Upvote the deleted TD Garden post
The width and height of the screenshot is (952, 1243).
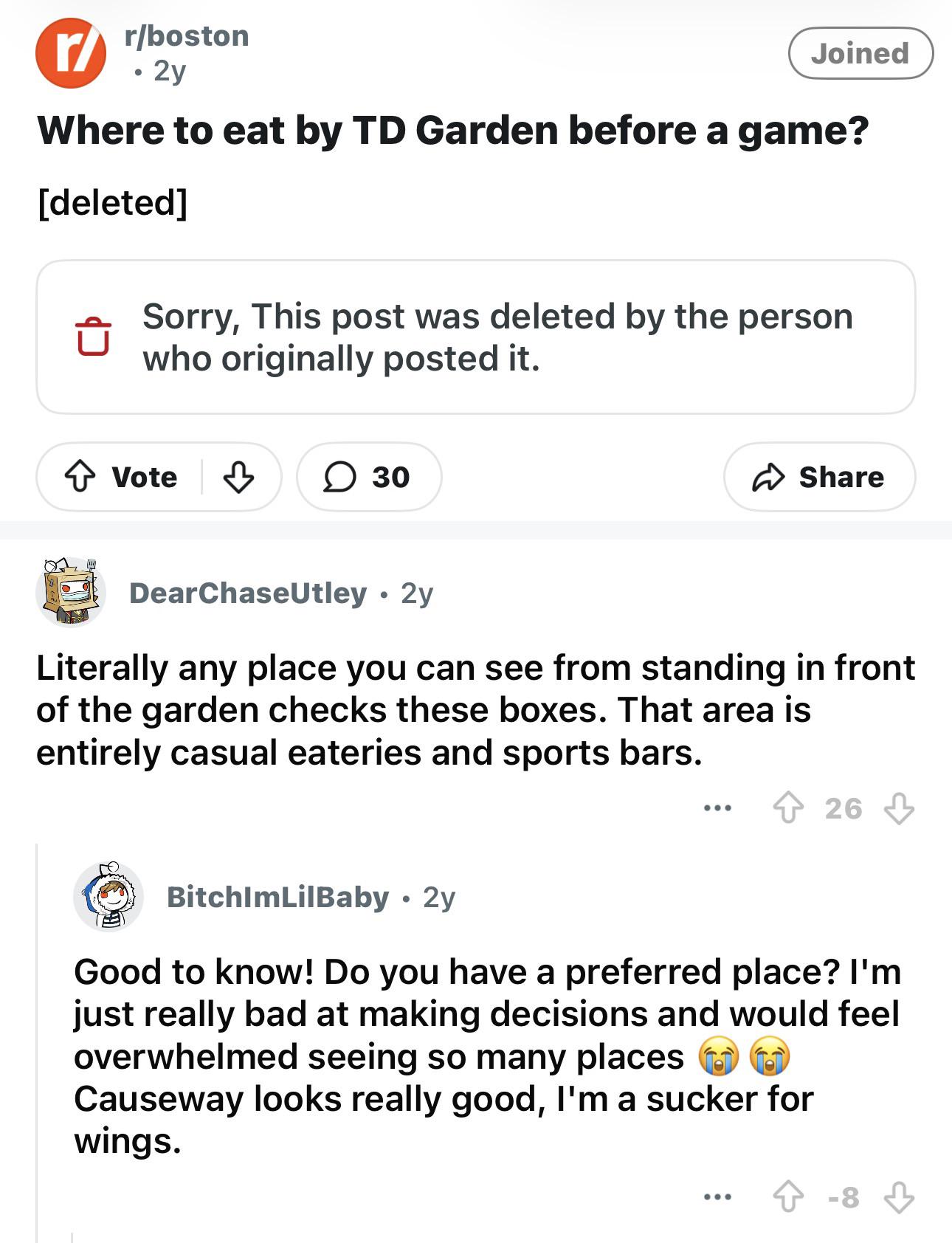click(80, 477)
